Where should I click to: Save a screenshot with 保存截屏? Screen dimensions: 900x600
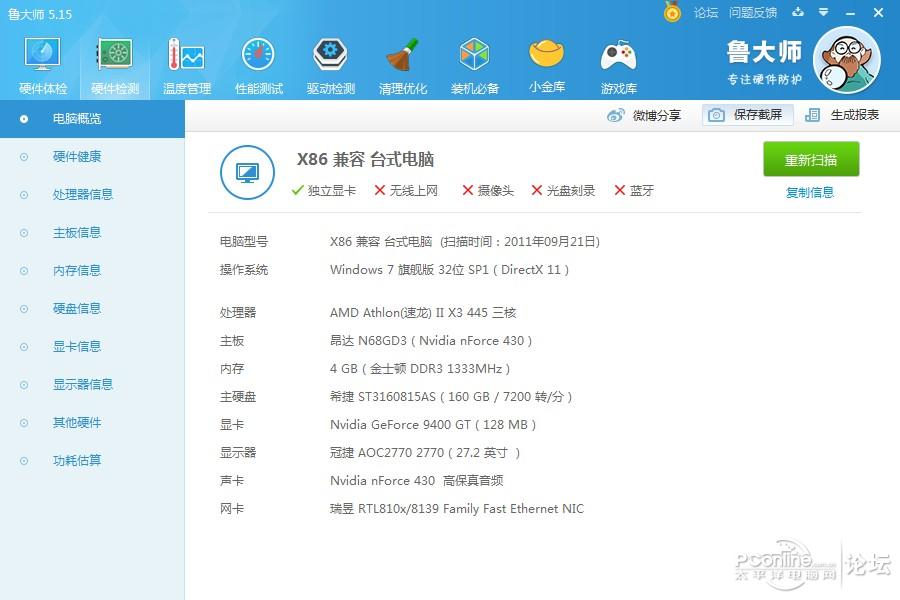pos(747,115)
